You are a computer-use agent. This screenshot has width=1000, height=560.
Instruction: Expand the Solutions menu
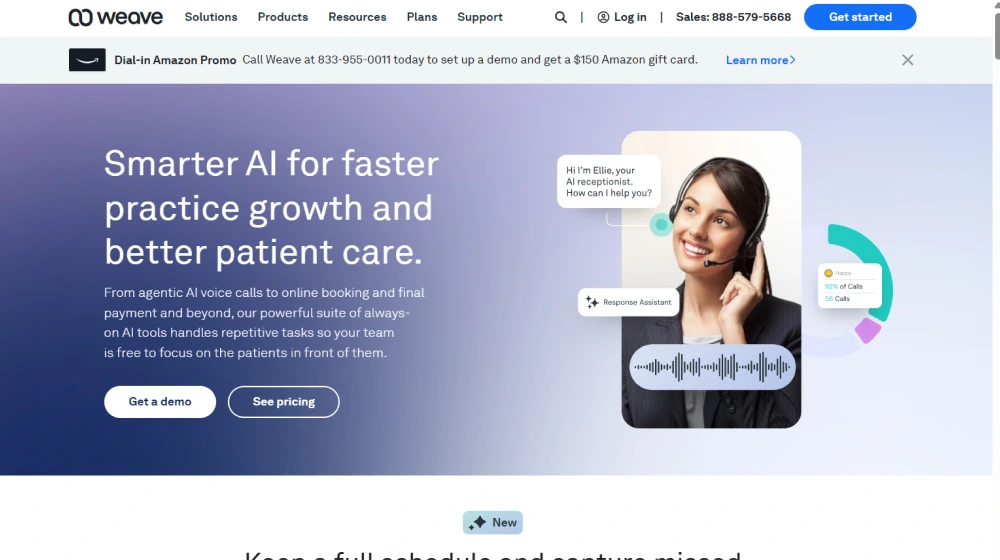click(x=211, y=17)
